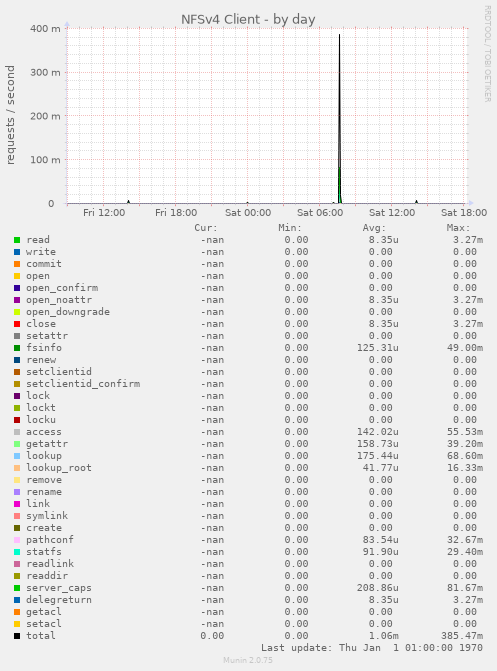Screen dimensions: 497x671
Task: Select the lookup legend label
Action: [44, 456]
